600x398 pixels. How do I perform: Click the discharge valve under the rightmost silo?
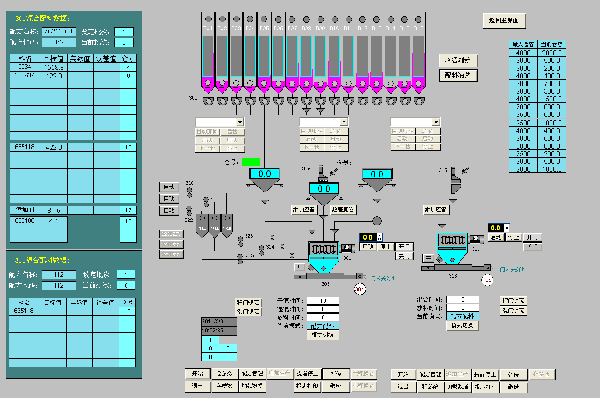point(419,101)
